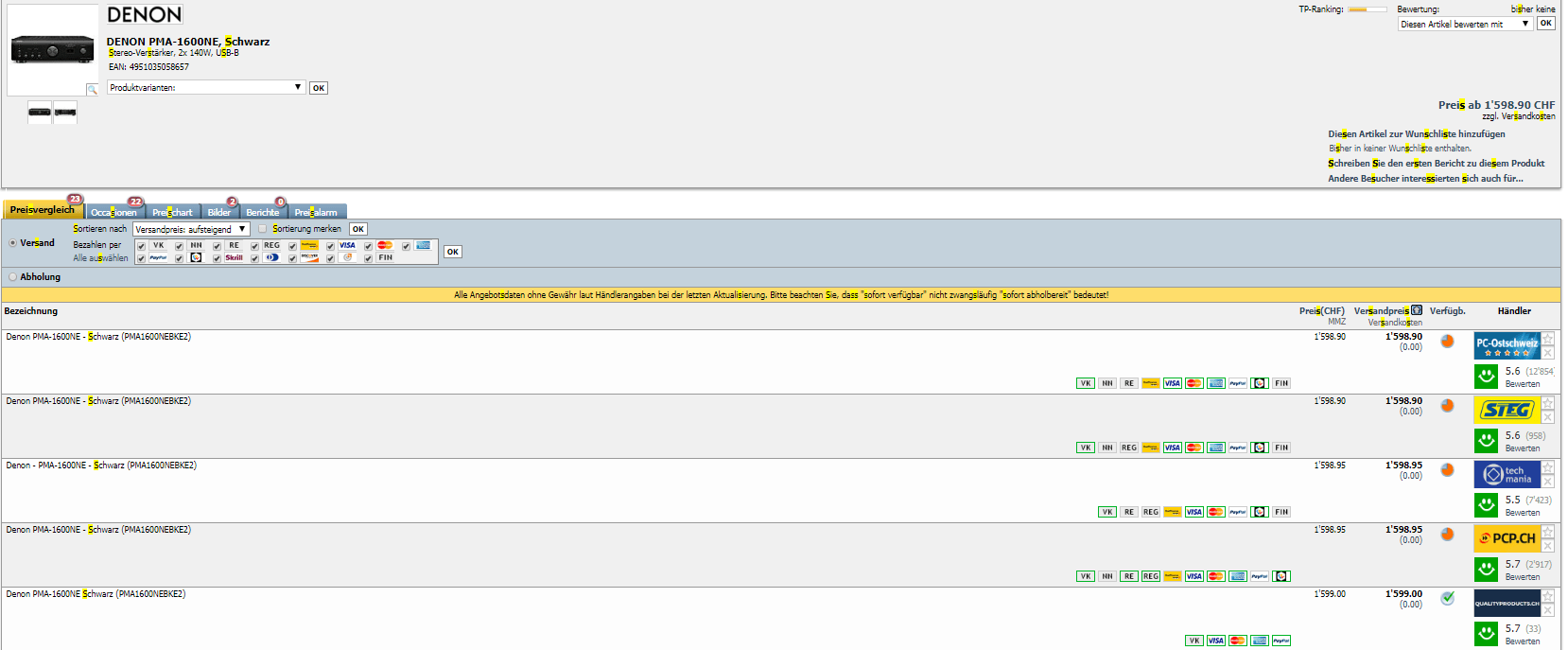Select the Versand radio button
The image size is (1568, 650).
(12, 243)
